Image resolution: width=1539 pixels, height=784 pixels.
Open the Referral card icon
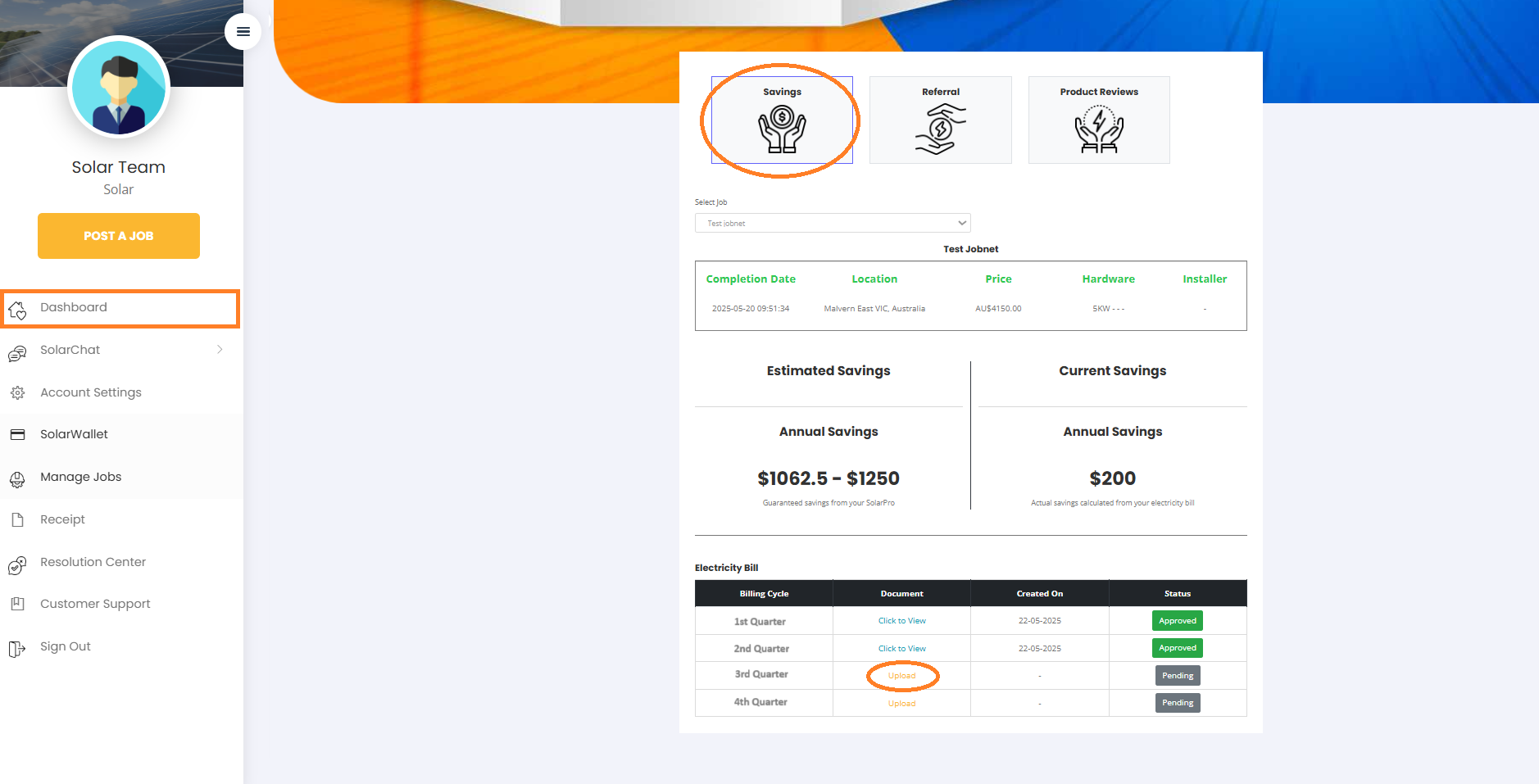pos(940,130)
